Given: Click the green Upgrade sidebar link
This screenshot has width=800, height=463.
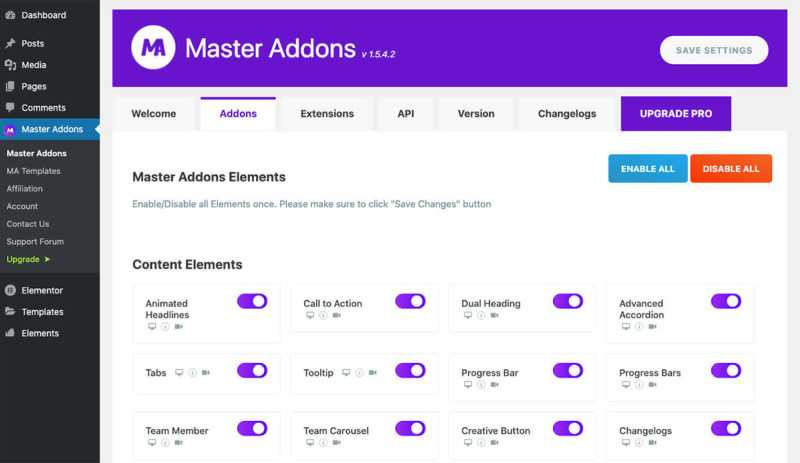Looking at the screenshot, I should pos(29,259).
